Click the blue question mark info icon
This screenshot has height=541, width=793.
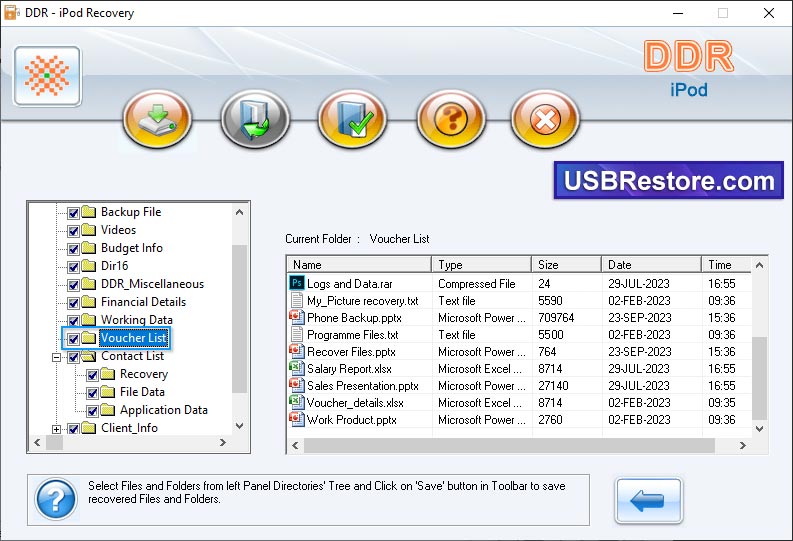click(56, 499)
